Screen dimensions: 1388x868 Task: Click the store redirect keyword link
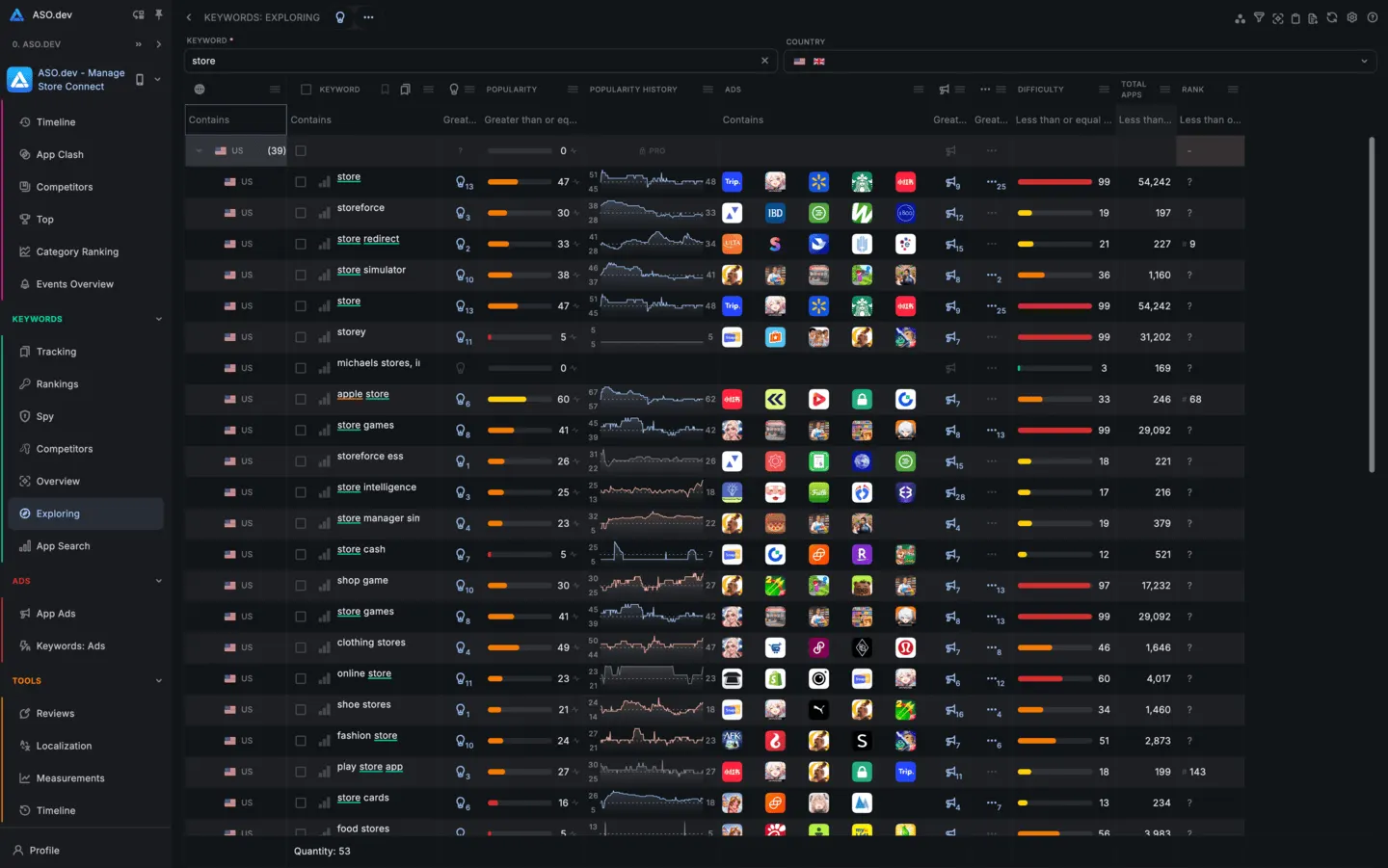[x=368, y=239]
